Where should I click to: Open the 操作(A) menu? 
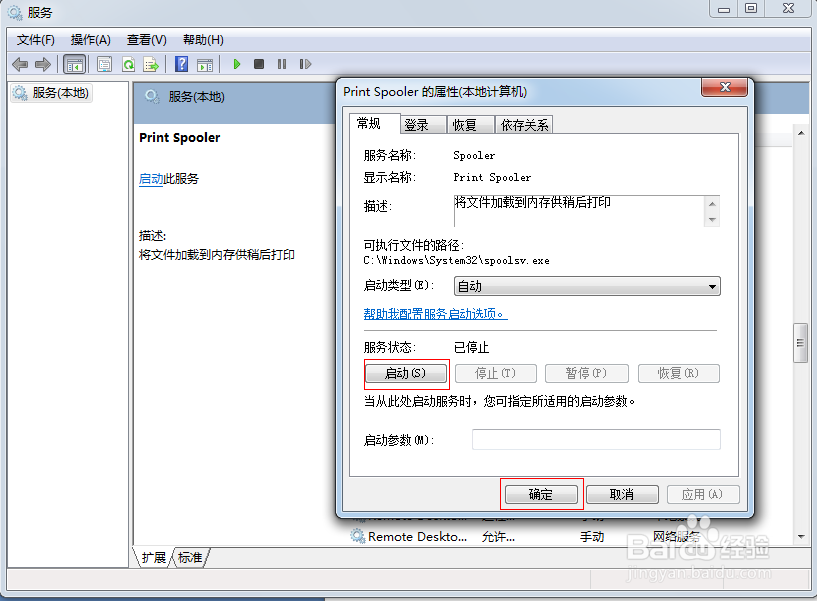click(91, 40)
